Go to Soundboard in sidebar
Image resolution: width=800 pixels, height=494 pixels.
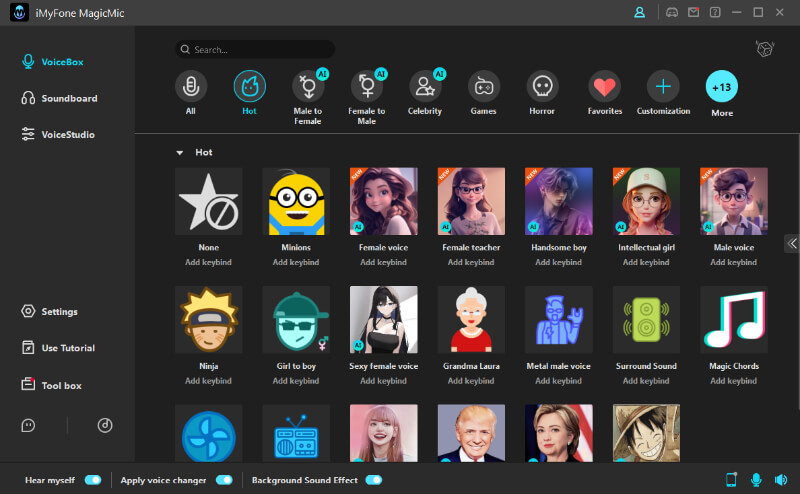(59, 98)
